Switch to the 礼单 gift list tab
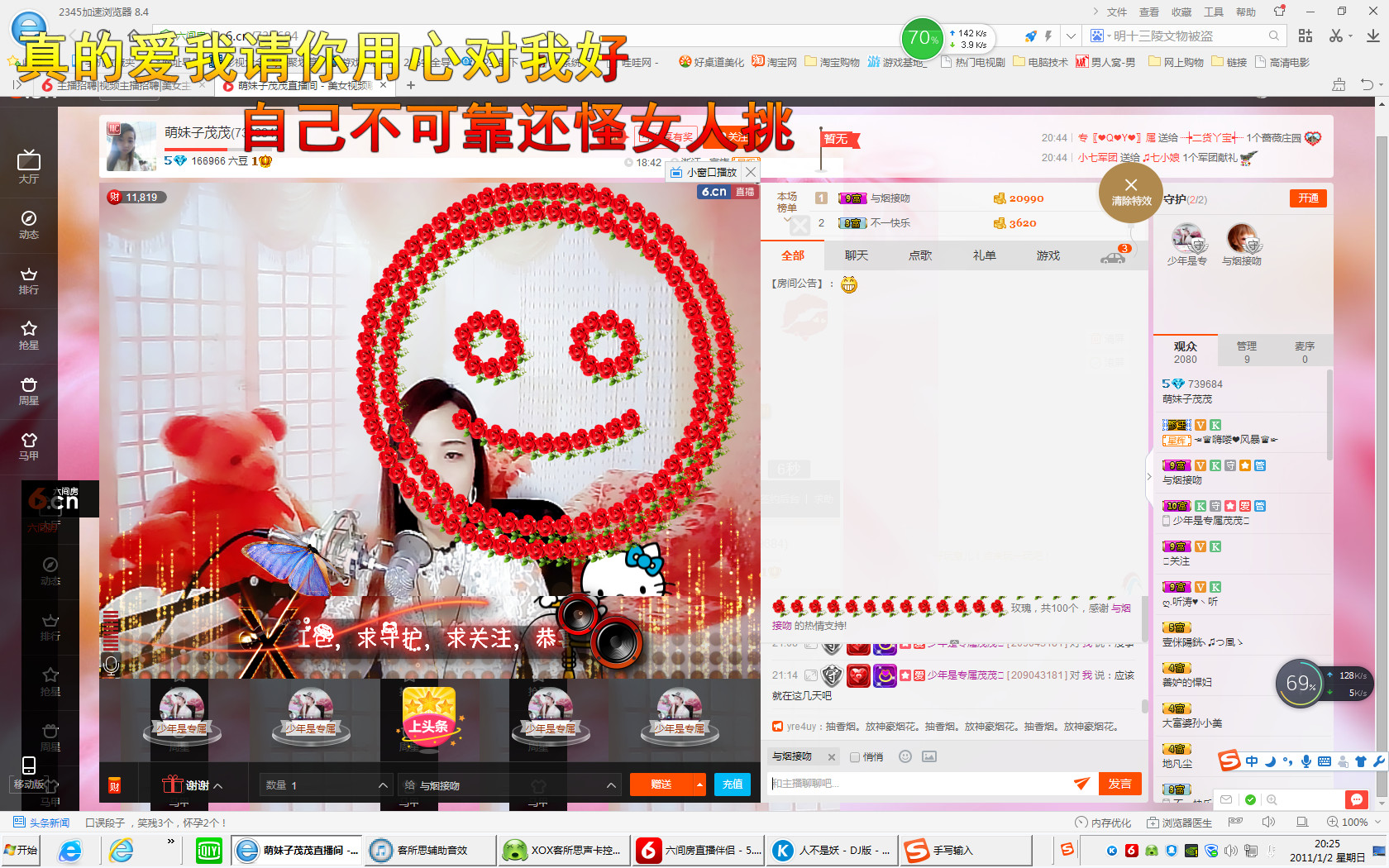The image size is (1389, 868). (984, 255)
